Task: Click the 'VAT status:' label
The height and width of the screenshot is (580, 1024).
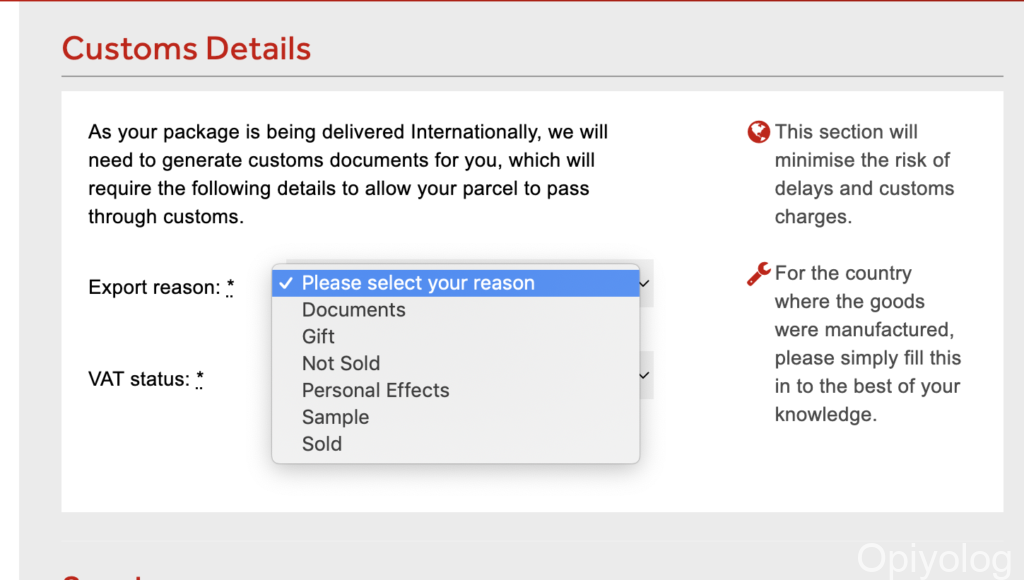Action: pos(138,379)
